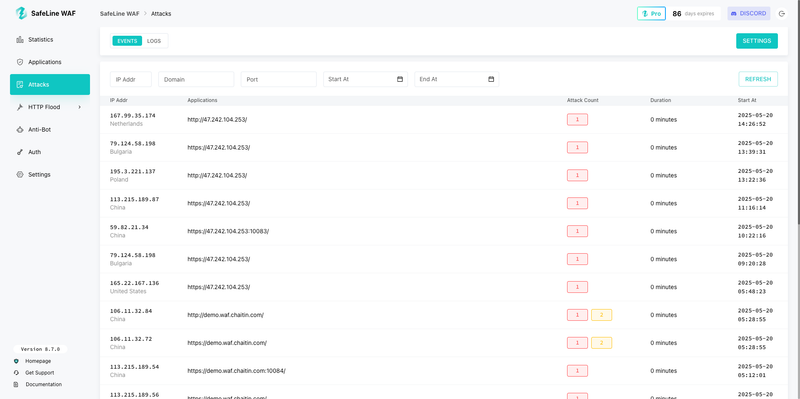Open Get Support link
The height and width of the screenshot is (399, 800).
click(40, 373)
